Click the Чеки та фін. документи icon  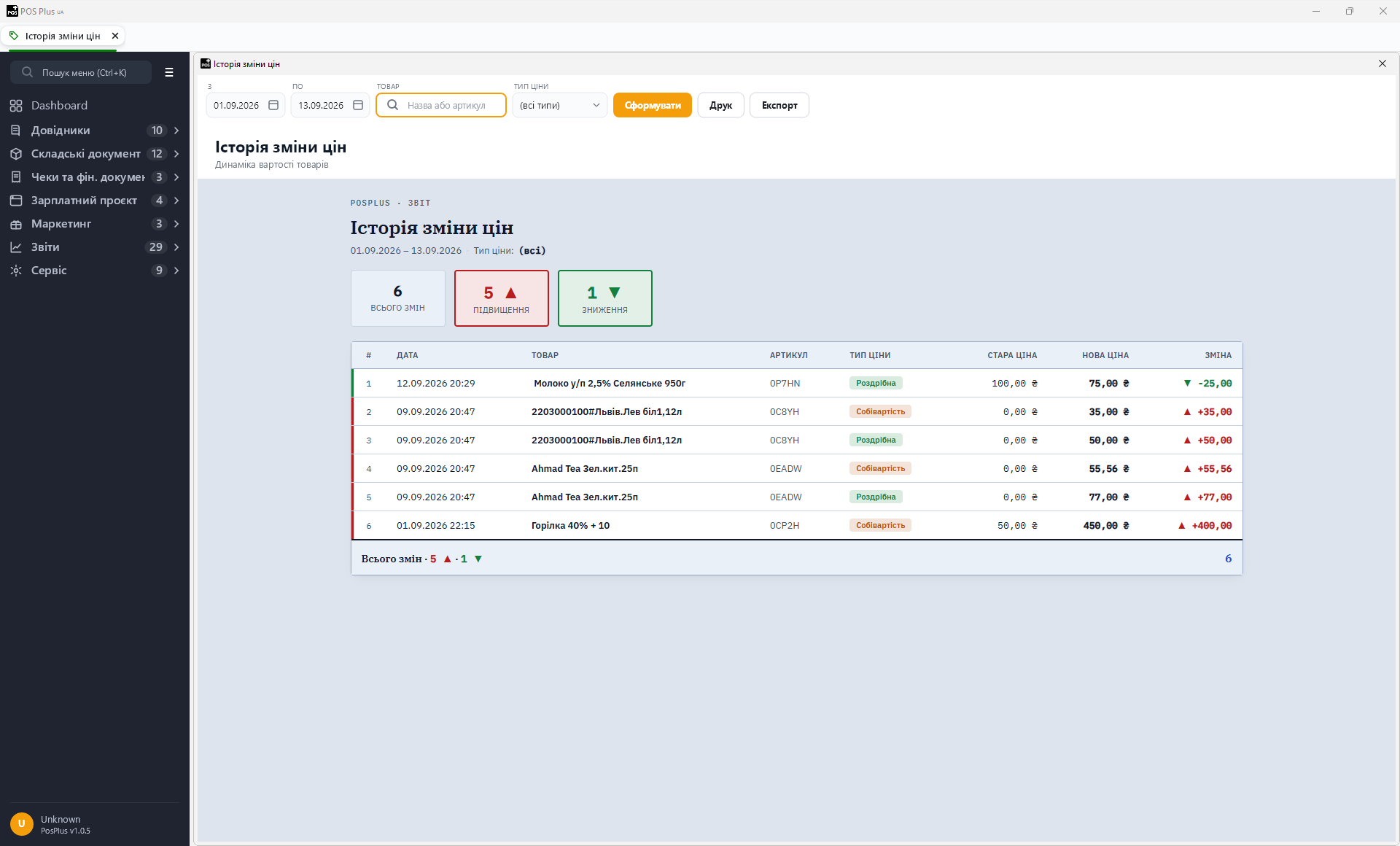[x=16, y=177]
